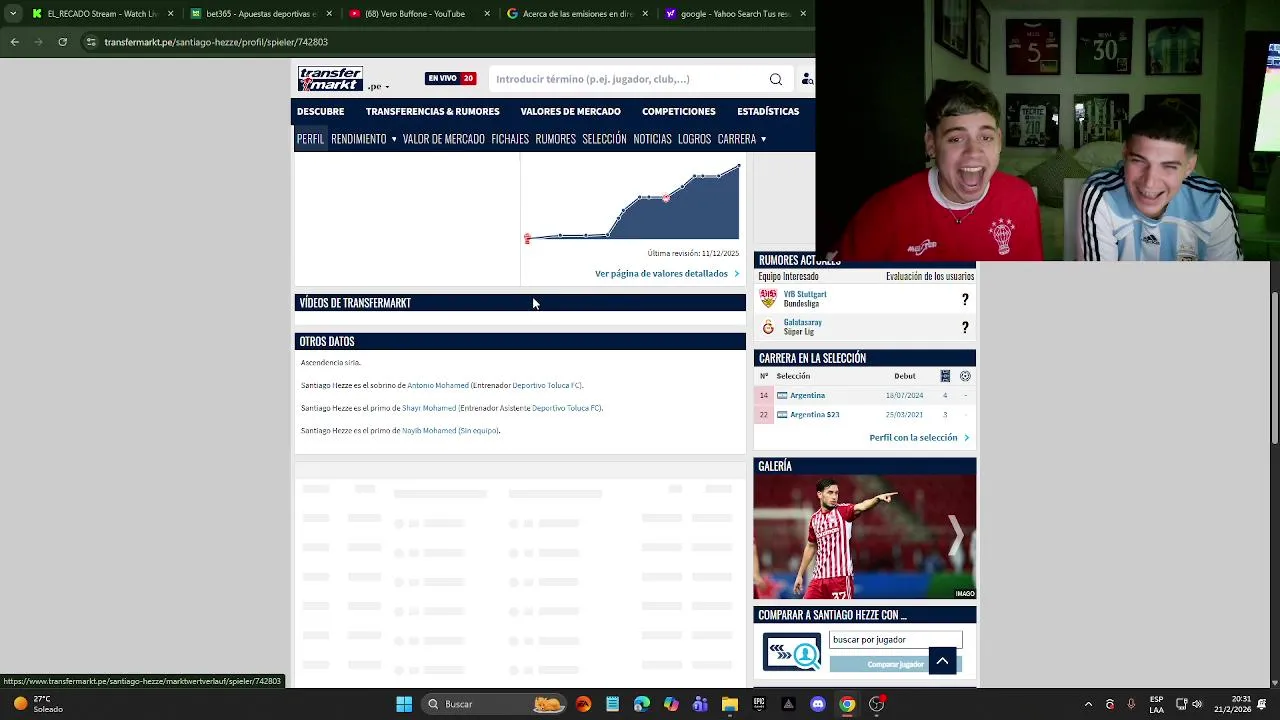
Task: Expand the CARRERA submenu arrow
Action: 764,139
